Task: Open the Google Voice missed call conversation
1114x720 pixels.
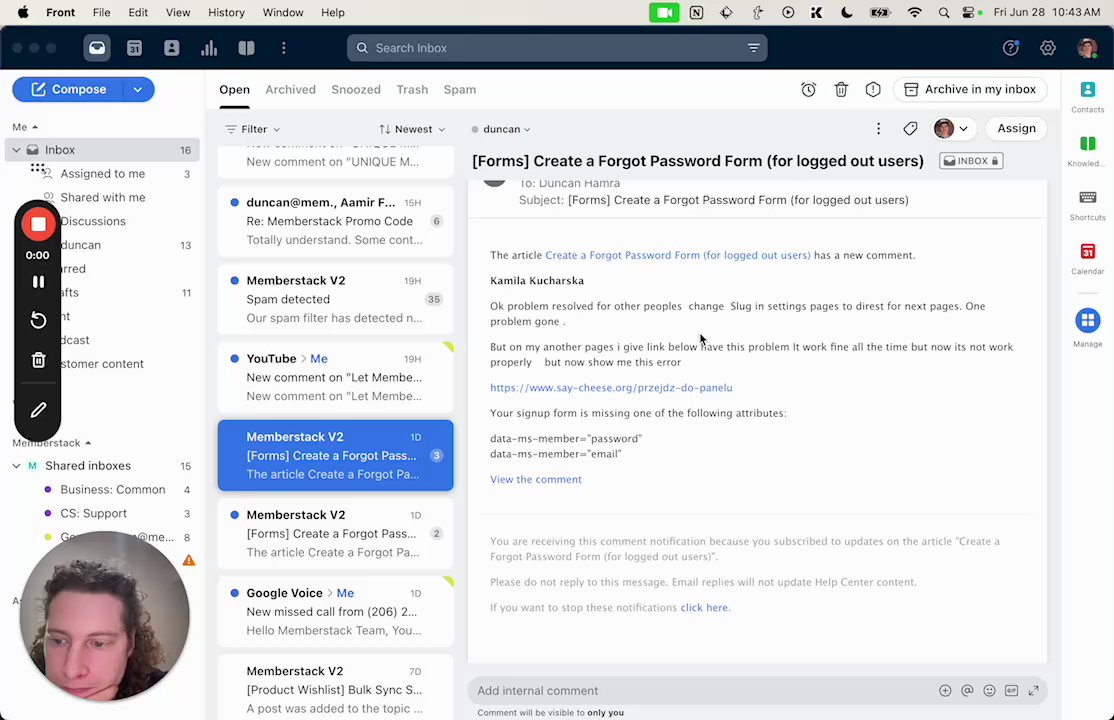Action: 335,611
